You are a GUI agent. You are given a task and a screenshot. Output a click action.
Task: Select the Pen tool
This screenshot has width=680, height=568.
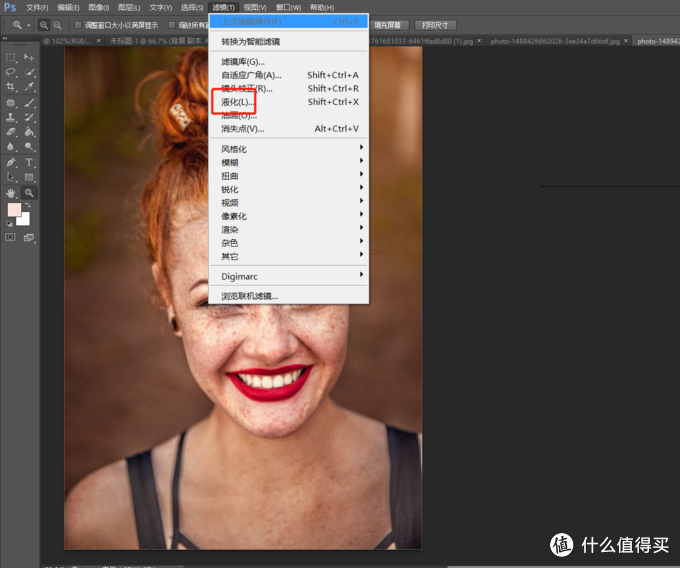pos(11,163)
